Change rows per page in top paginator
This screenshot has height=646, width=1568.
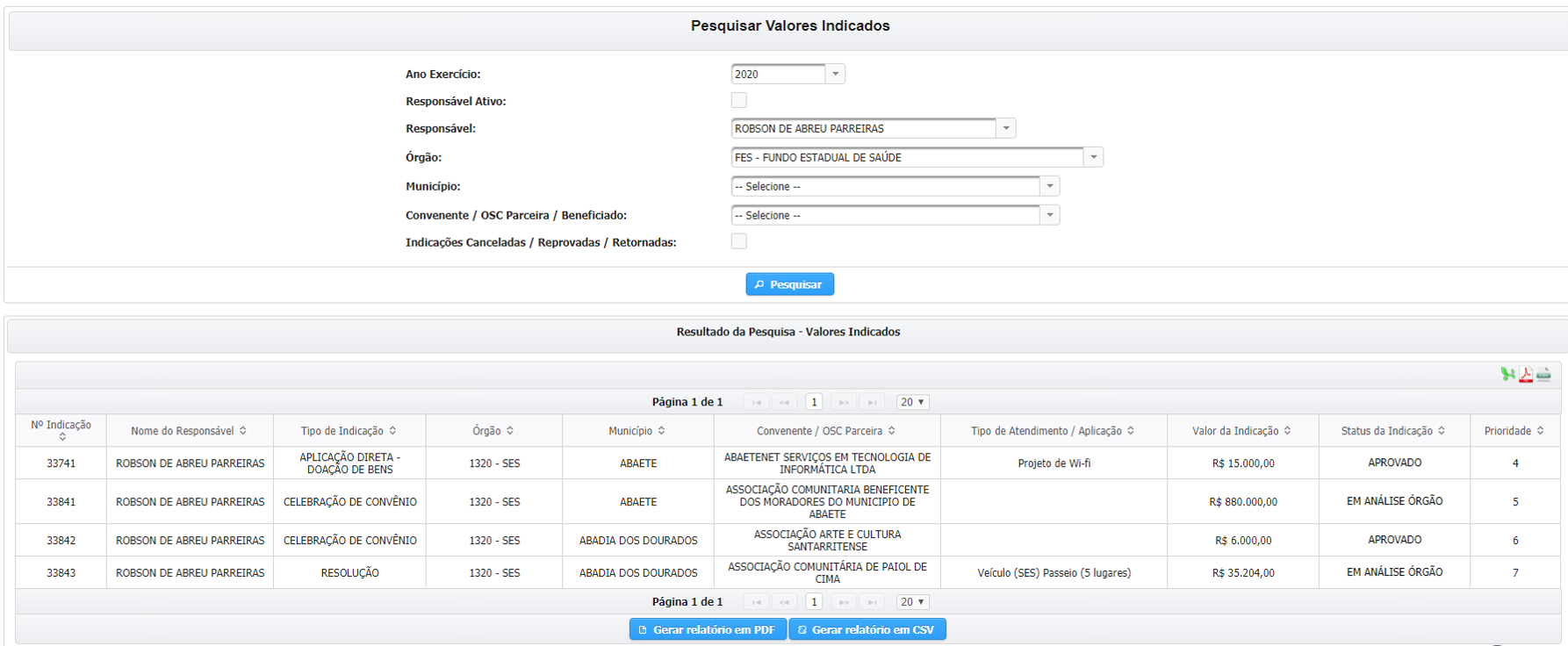coord(912,402)
